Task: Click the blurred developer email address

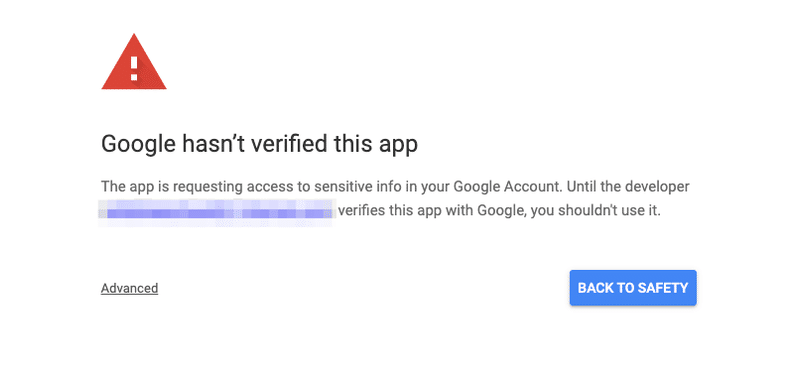Action: (217, 210)
